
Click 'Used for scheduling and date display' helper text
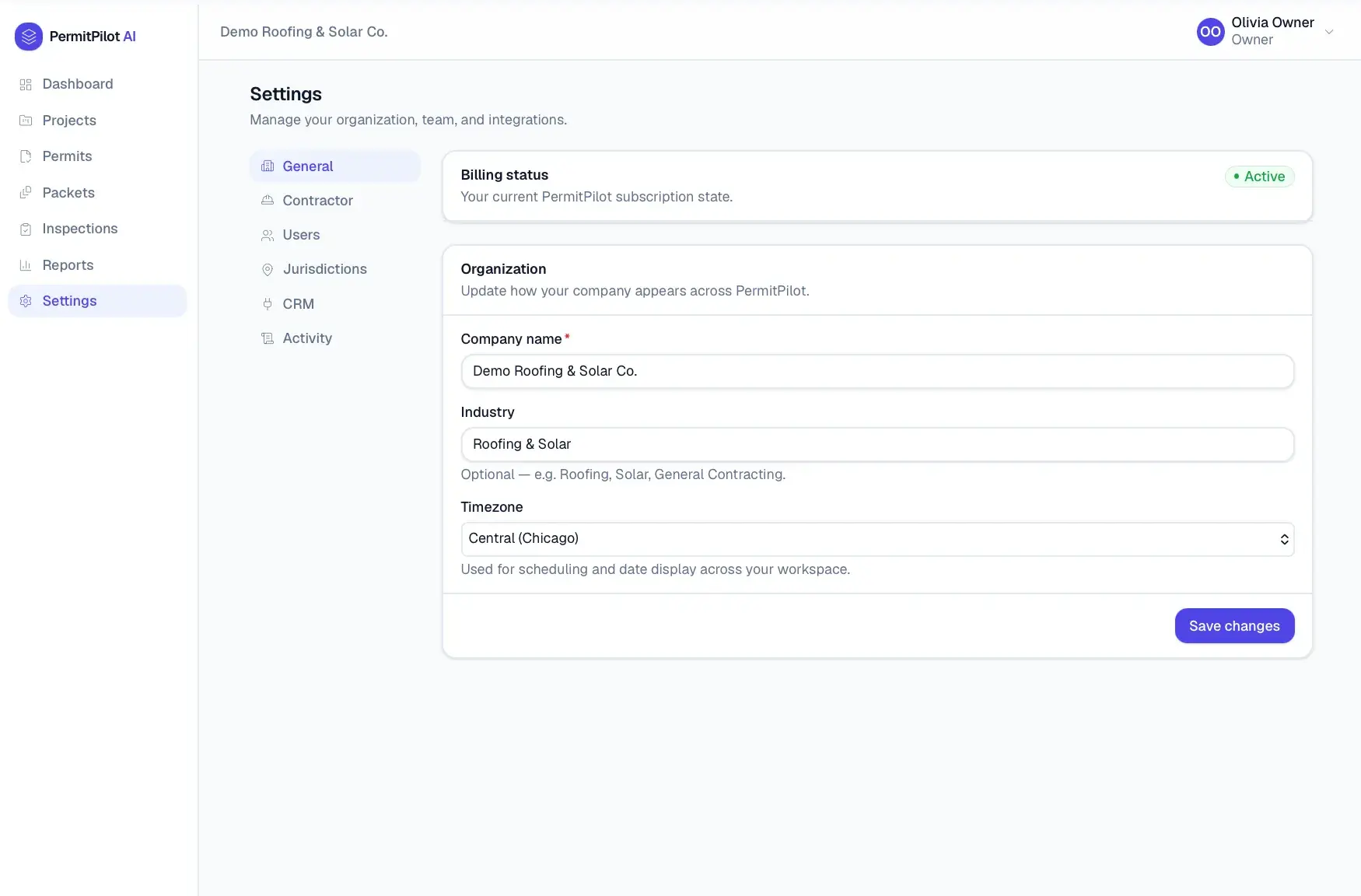(x=655, y=569)
